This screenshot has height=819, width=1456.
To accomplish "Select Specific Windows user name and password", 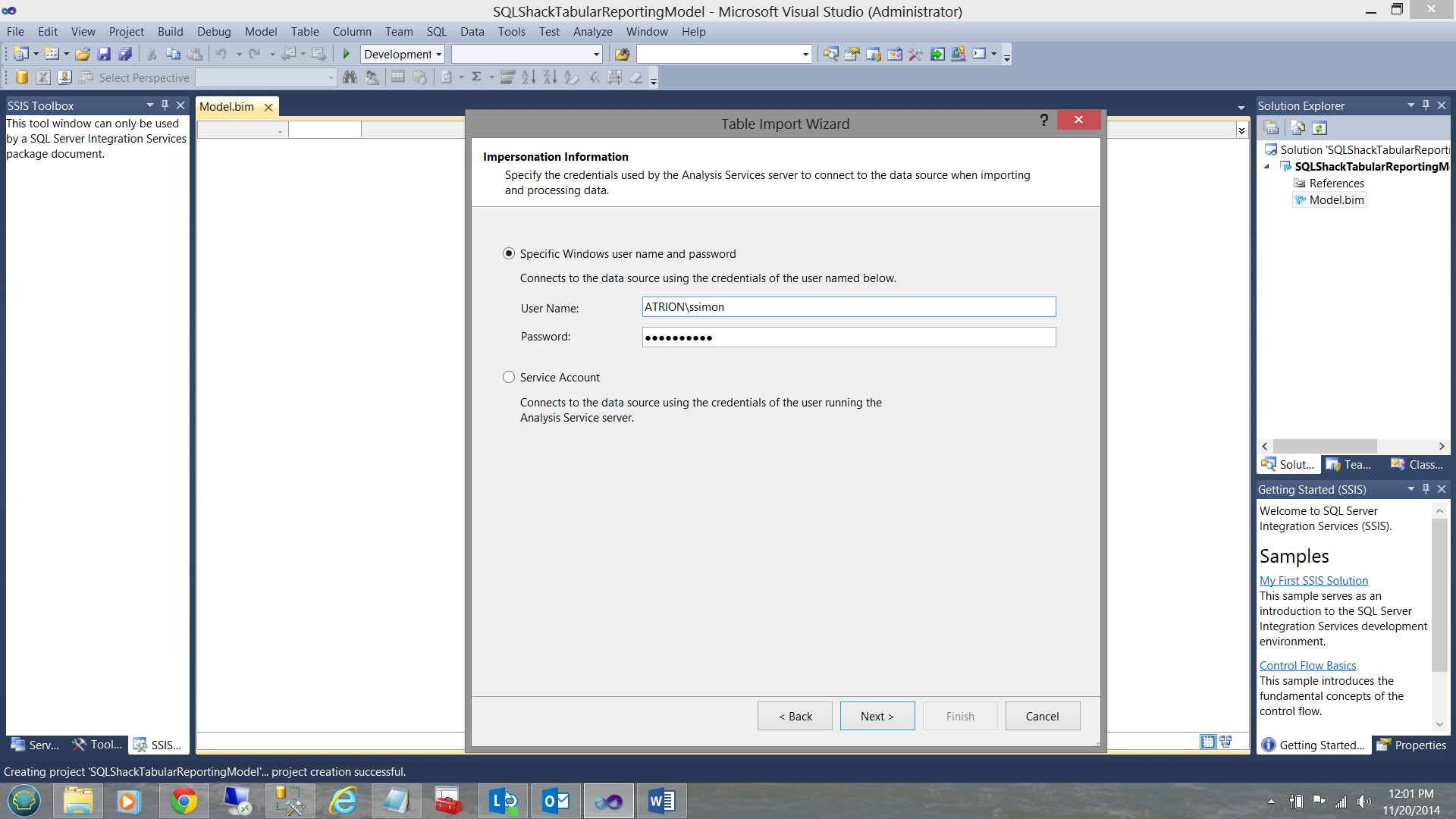I will tap(509, 254).
